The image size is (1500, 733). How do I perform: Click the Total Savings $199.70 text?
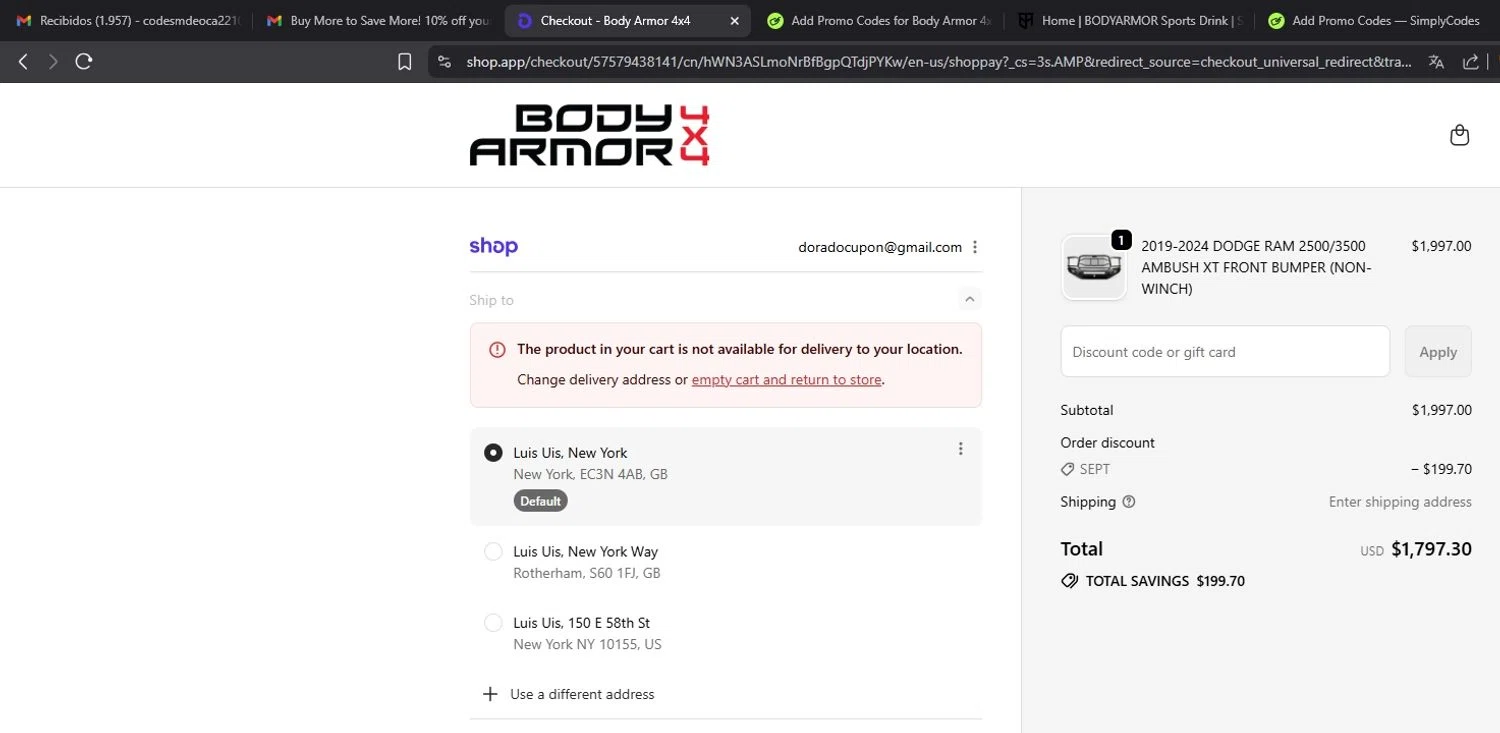1165,581
